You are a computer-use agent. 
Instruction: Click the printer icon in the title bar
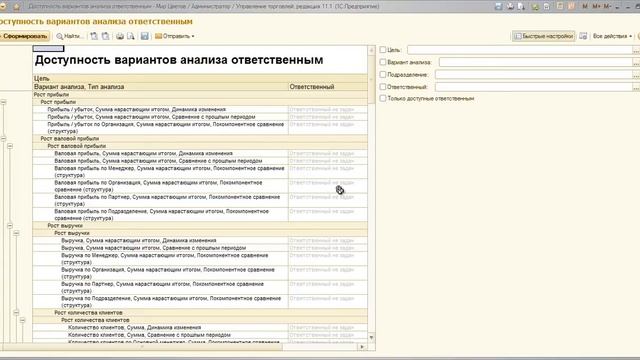(x=510, y=6)
